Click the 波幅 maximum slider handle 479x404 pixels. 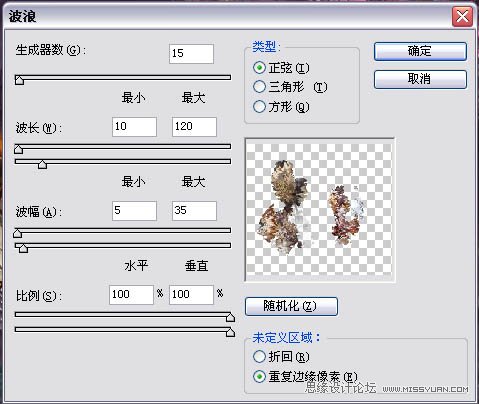click(23, 248)
